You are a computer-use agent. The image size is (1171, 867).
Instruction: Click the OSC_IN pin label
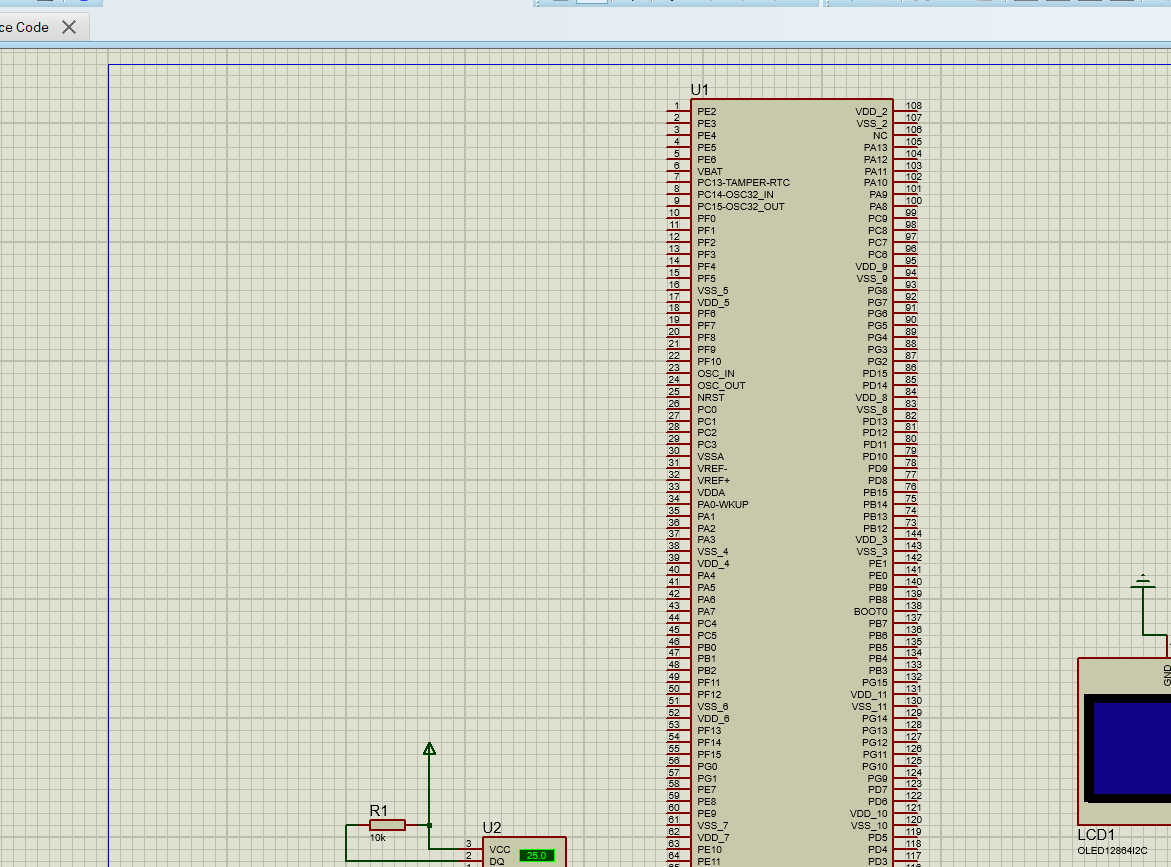(715, 373)
